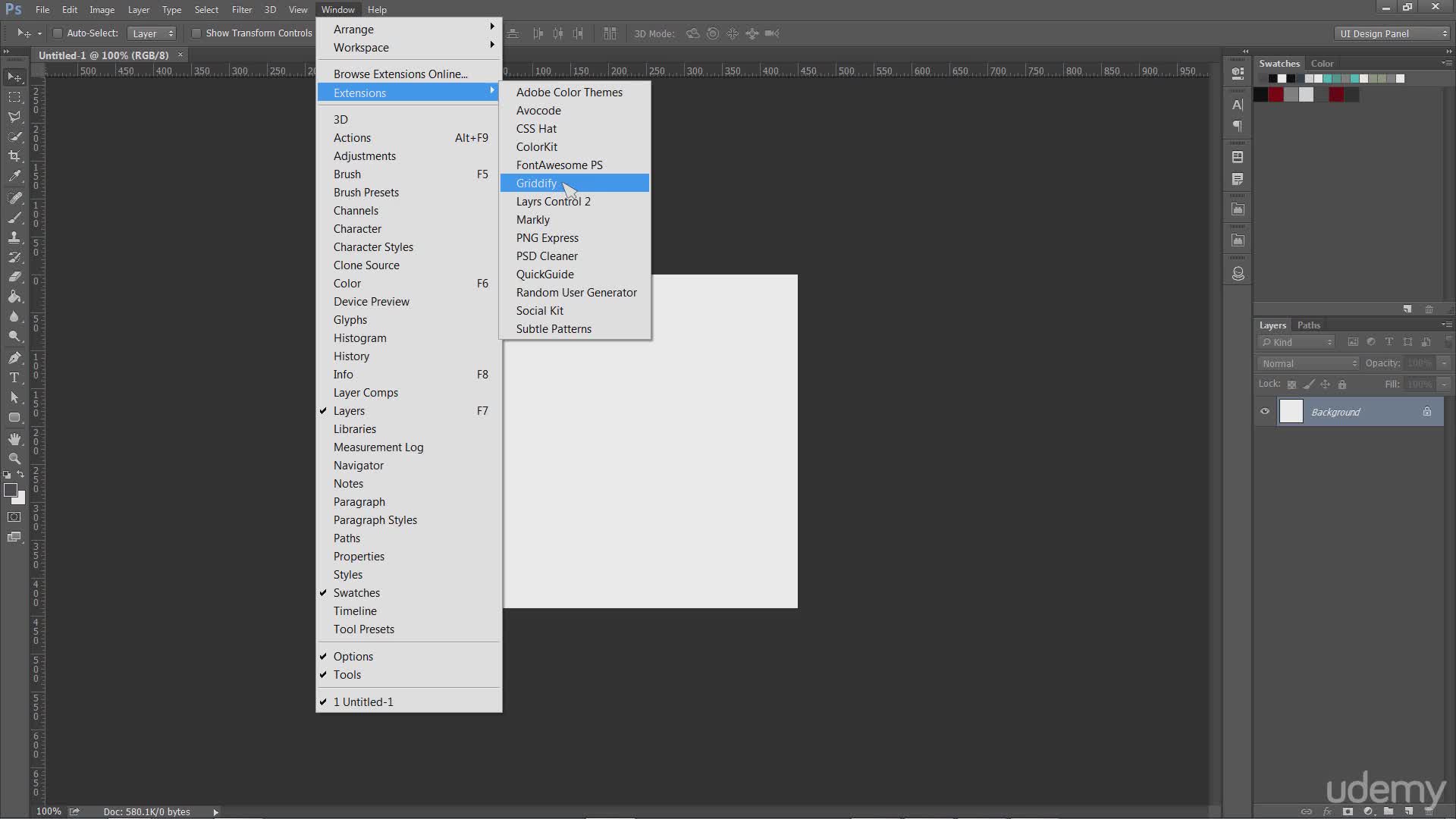Select the Blur tool
1456x819 pixels.
pyautogui.click(x=14, y=316)
